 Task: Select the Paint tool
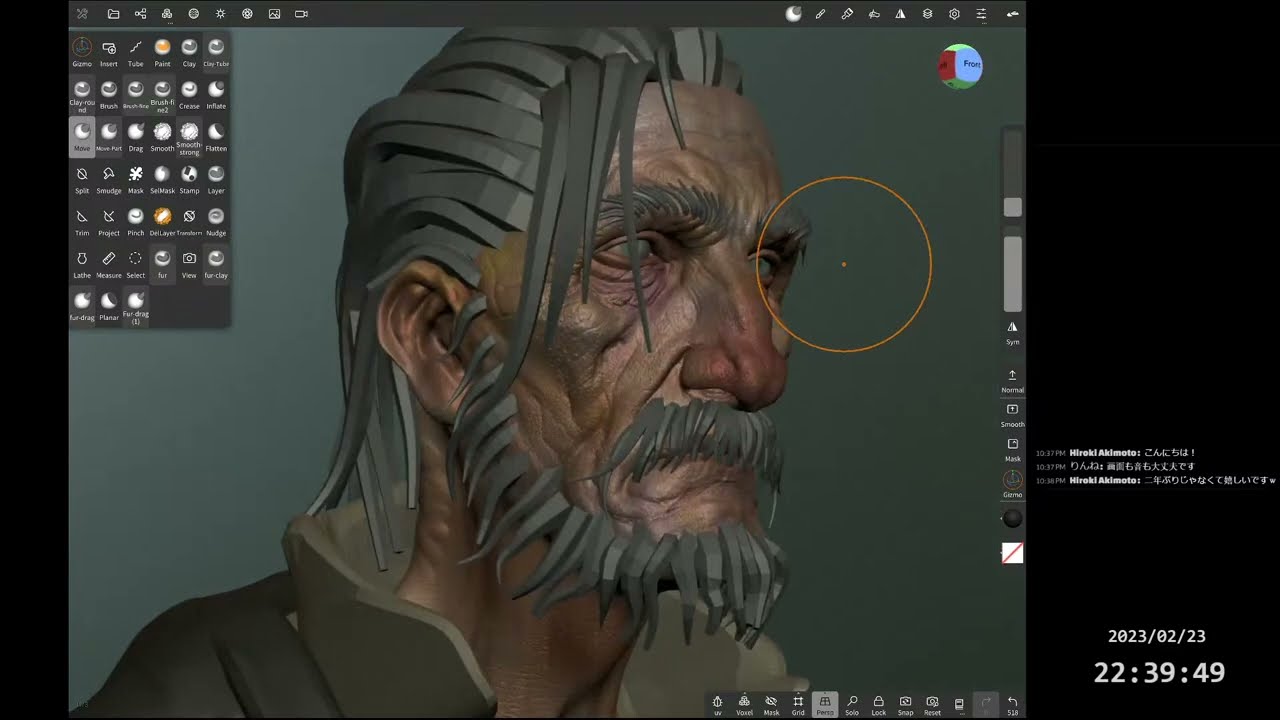pos(162,52)
